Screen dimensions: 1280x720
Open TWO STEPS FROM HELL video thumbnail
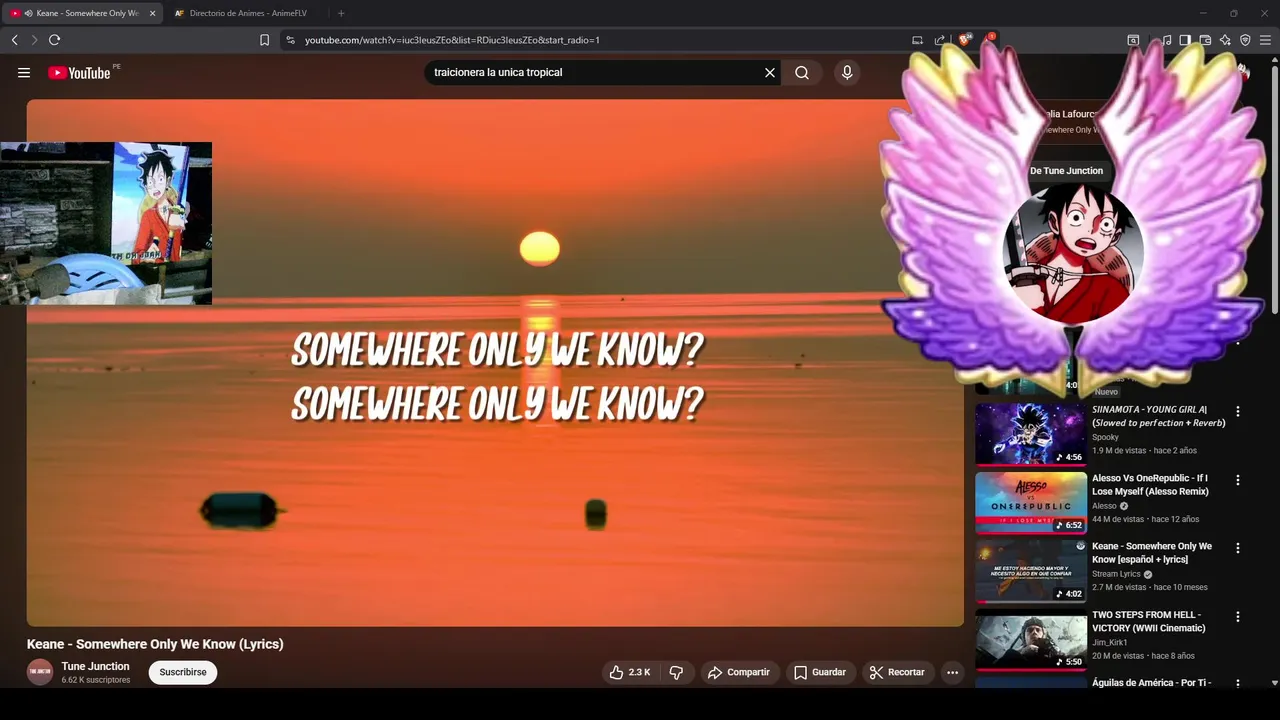(1031, 641)
